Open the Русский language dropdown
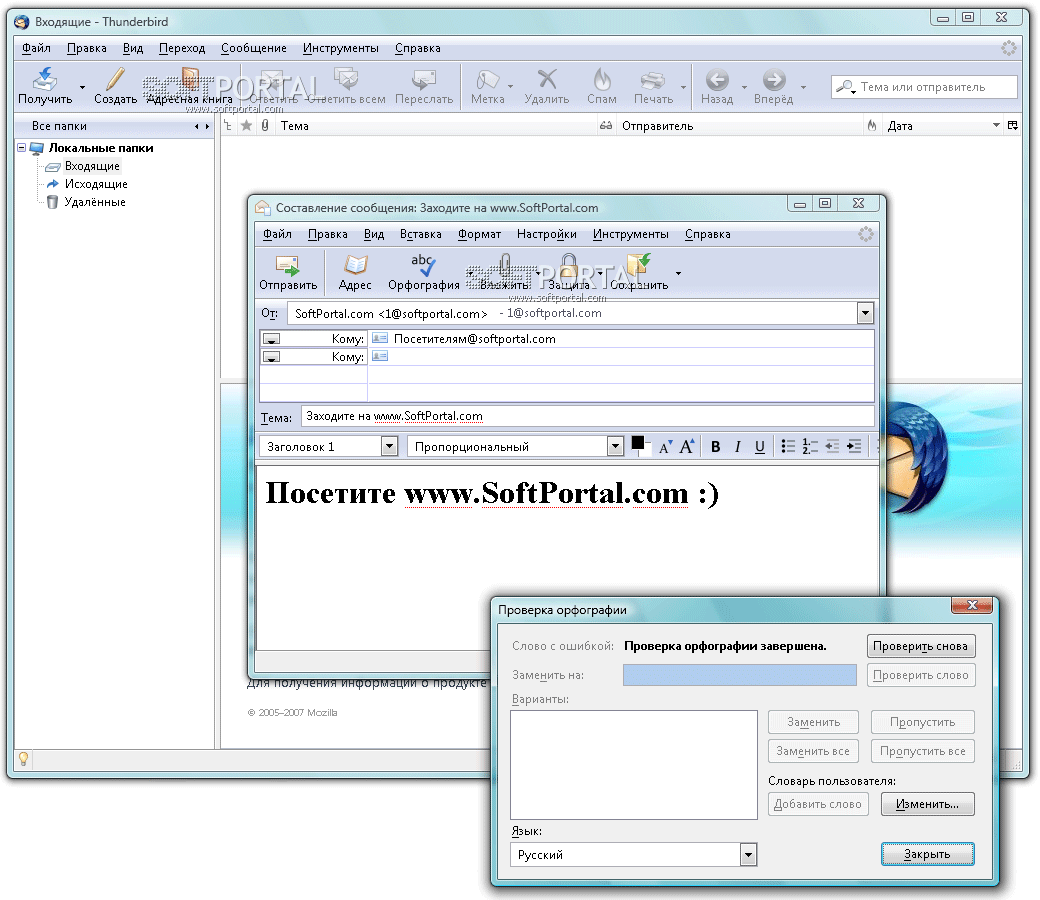1040x900 pixels. tap(748, 855)
